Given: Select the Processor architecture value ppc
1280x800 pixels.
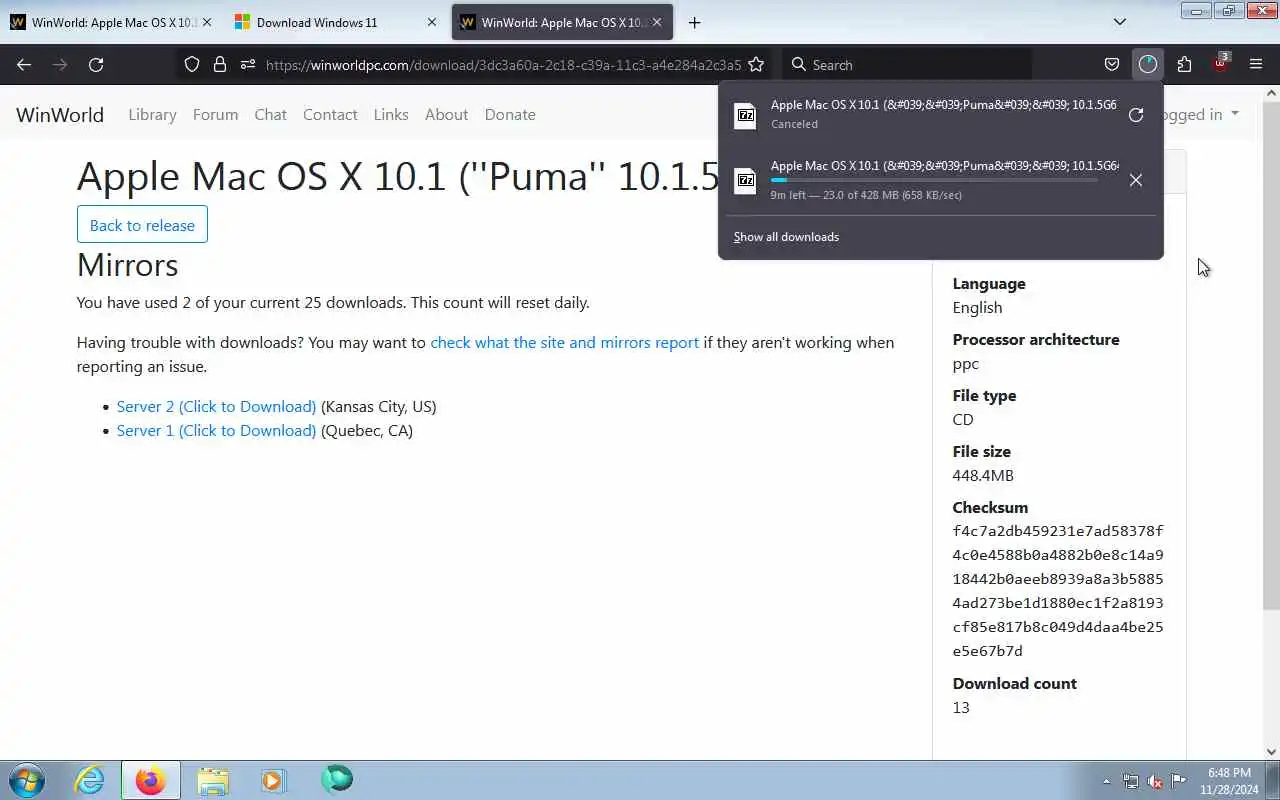Looking at the screenshot, I should tap(966, 363).
